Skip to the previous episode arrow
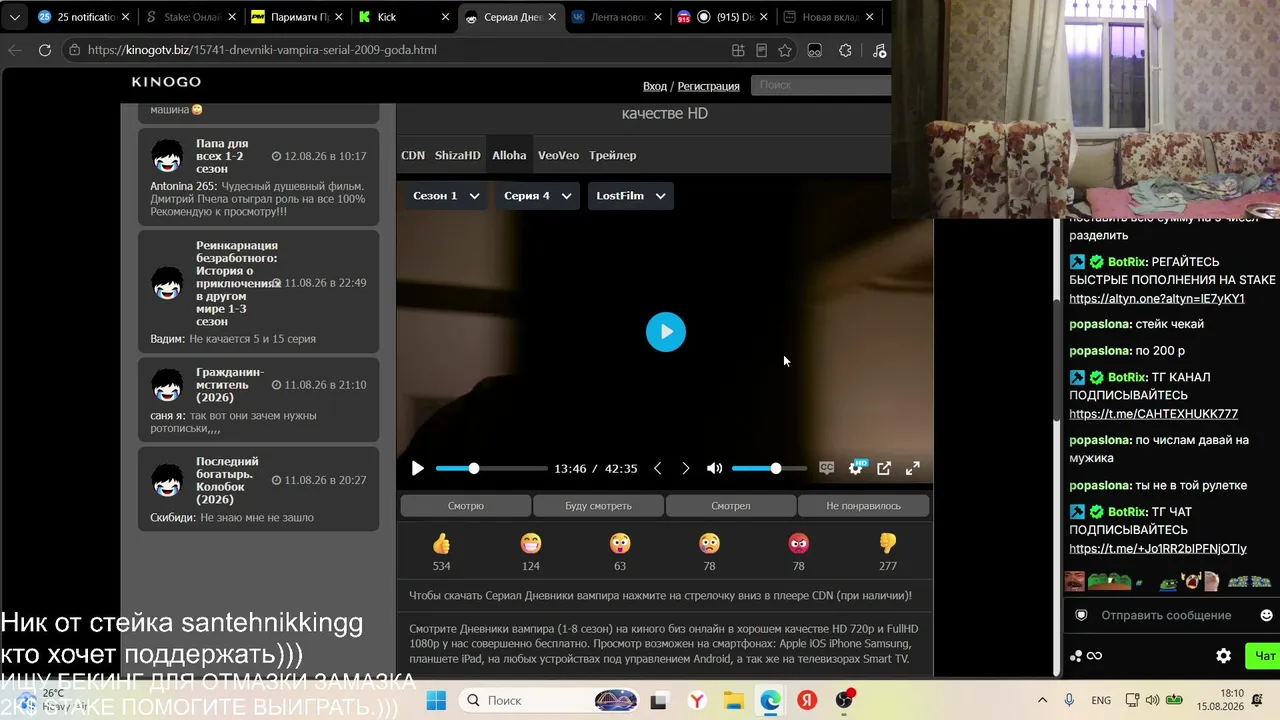This screenshot has width=1280, height=720. point(657,468)
